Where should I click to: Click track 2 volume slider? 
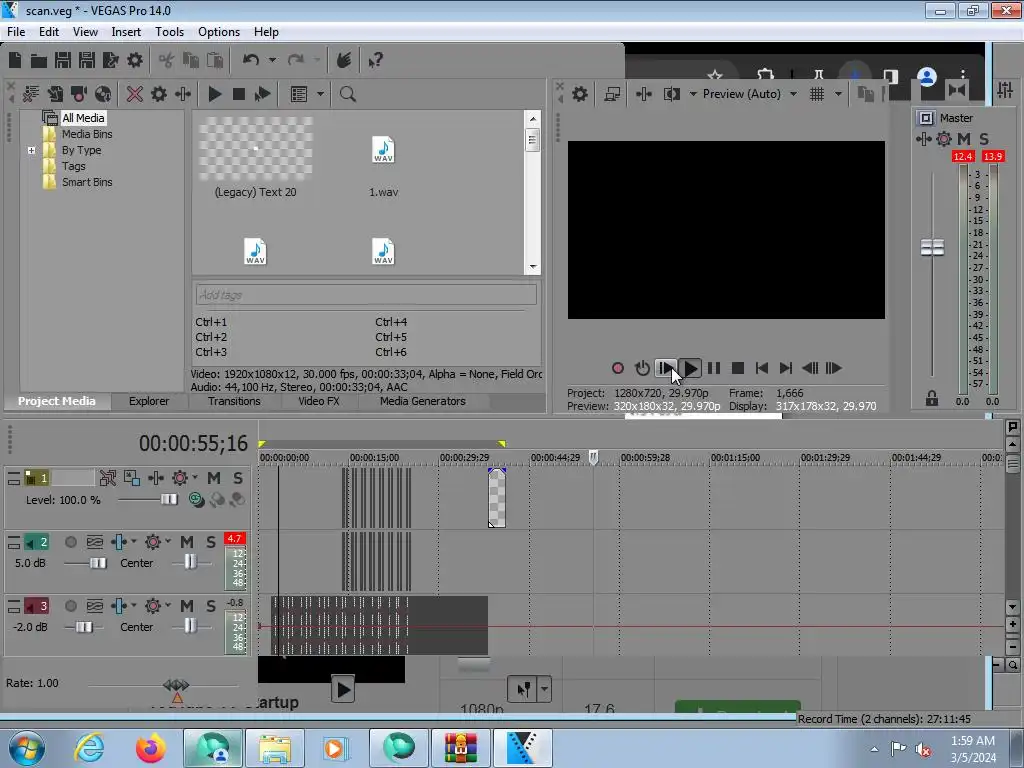97,563
